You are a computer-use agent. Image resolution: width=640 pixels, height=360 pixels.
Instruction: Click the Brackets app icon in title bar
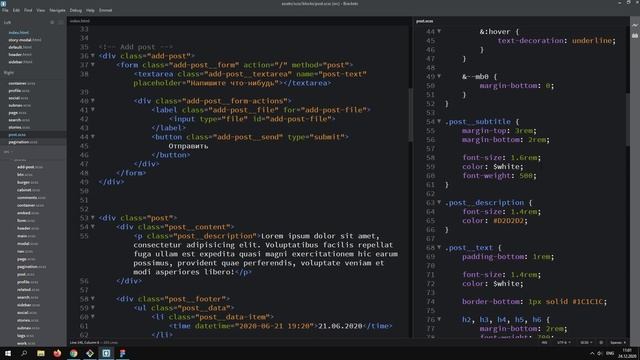(x=3, y=3)
